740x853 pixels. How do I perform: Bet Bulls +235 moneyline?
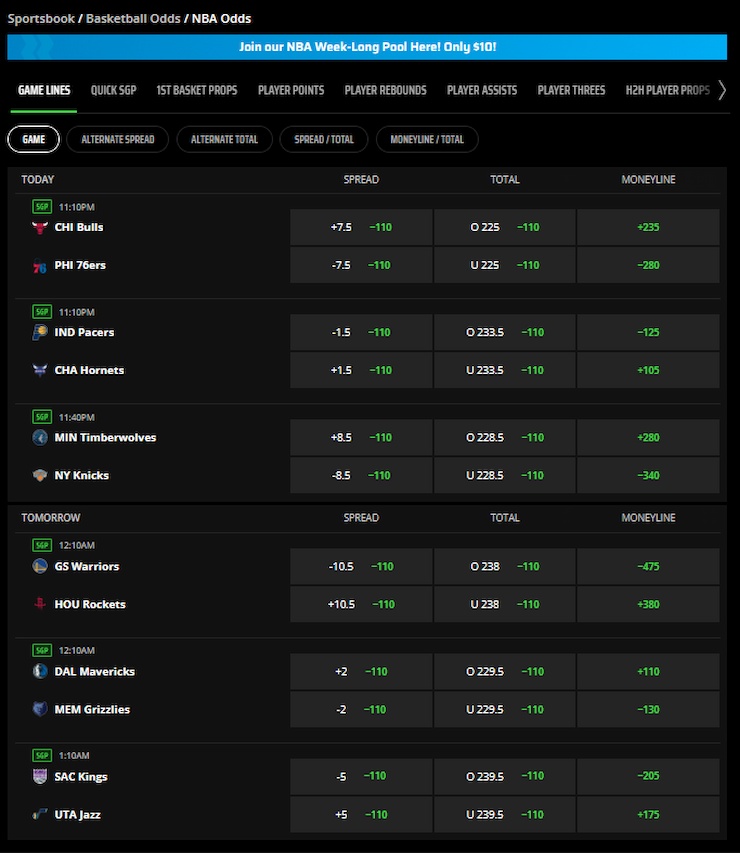(648, 227)
